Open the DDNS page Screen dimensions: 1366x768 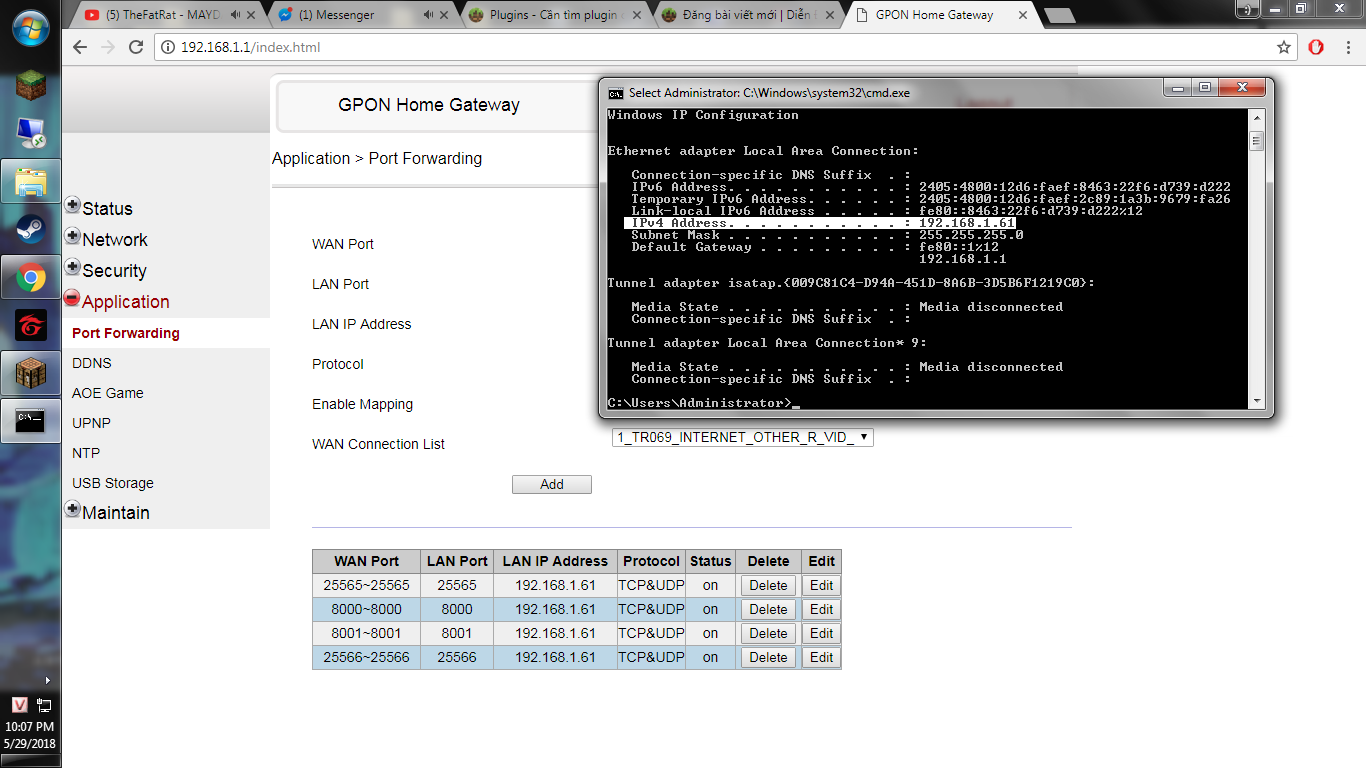[x=92, y=363]
